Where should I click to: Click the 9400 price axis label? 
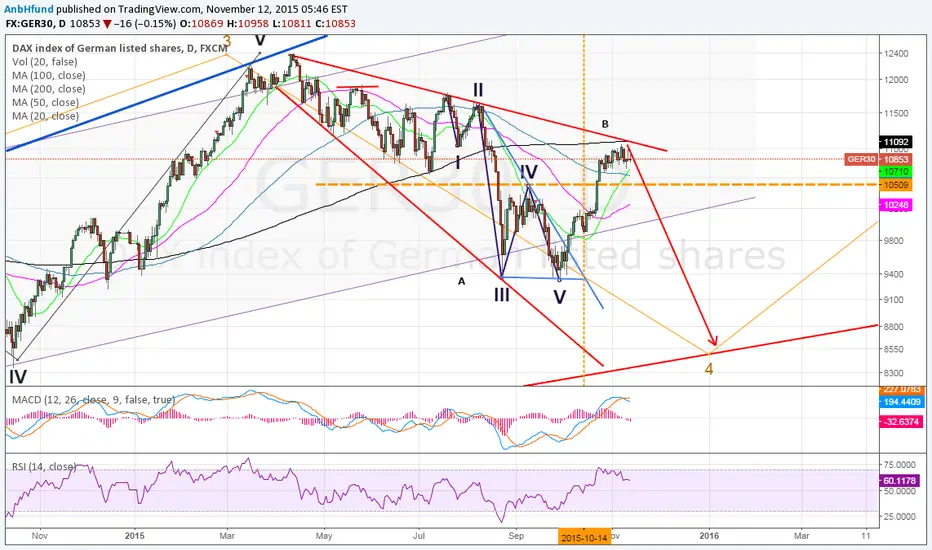[896, 274]
